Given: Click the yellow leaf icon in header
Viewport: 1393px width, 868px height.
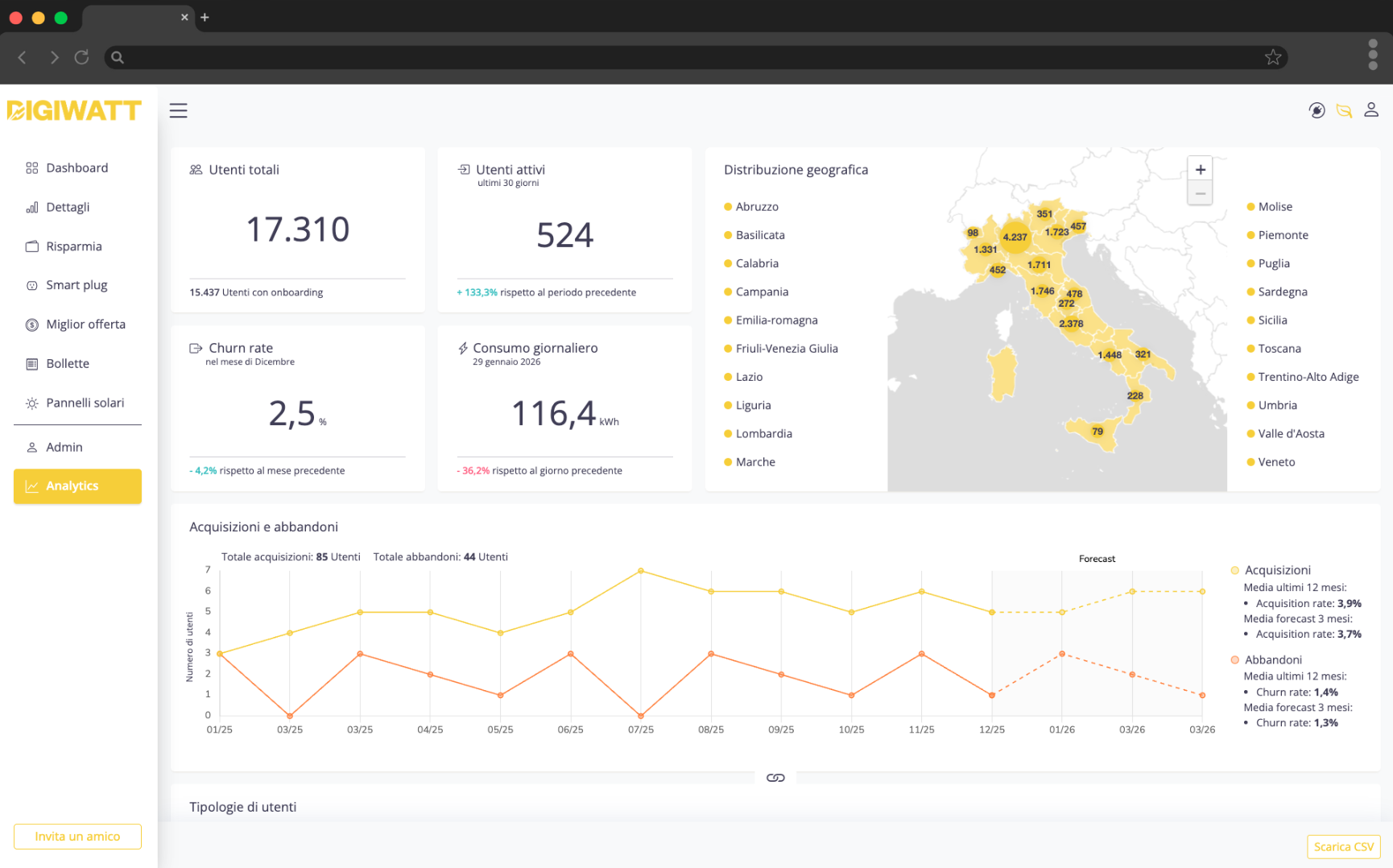Looking at the screenshot, I should 1344,110.
